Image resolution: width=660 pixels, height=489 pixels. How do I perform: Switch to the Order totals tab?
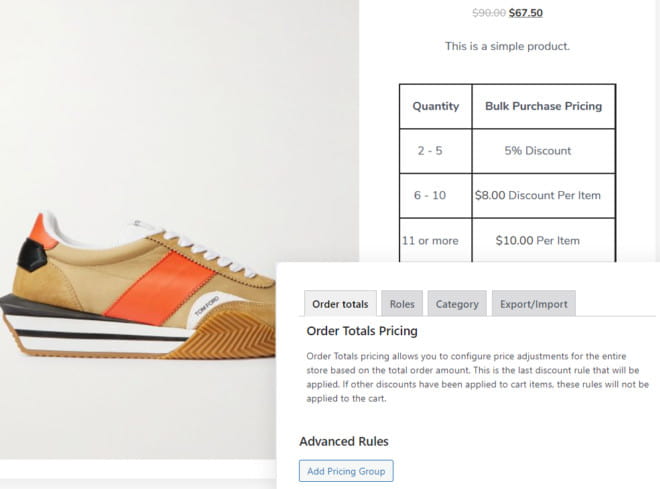click(340, 304)
